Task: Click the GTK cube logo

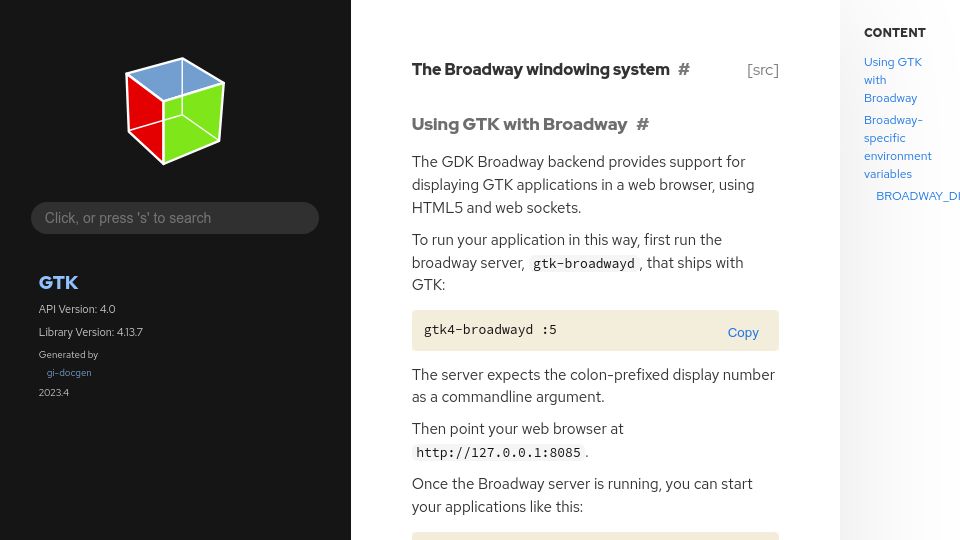Action: pos(175,111)
